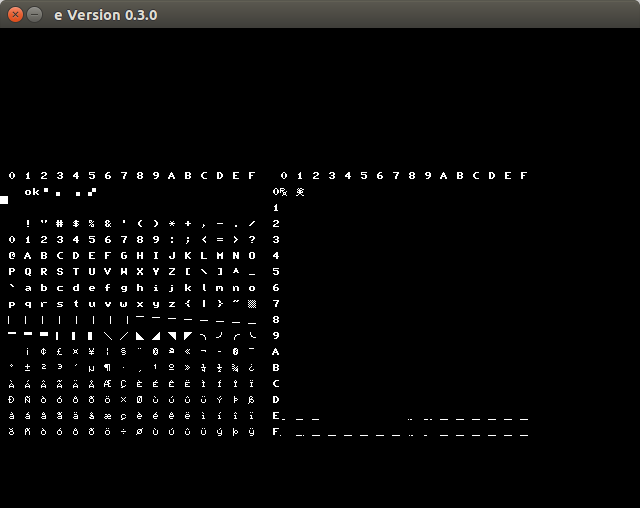The width and height of the screenshot is (640, 508).
Task: Select the '#' glyph in character table
Action: point(60,224)
